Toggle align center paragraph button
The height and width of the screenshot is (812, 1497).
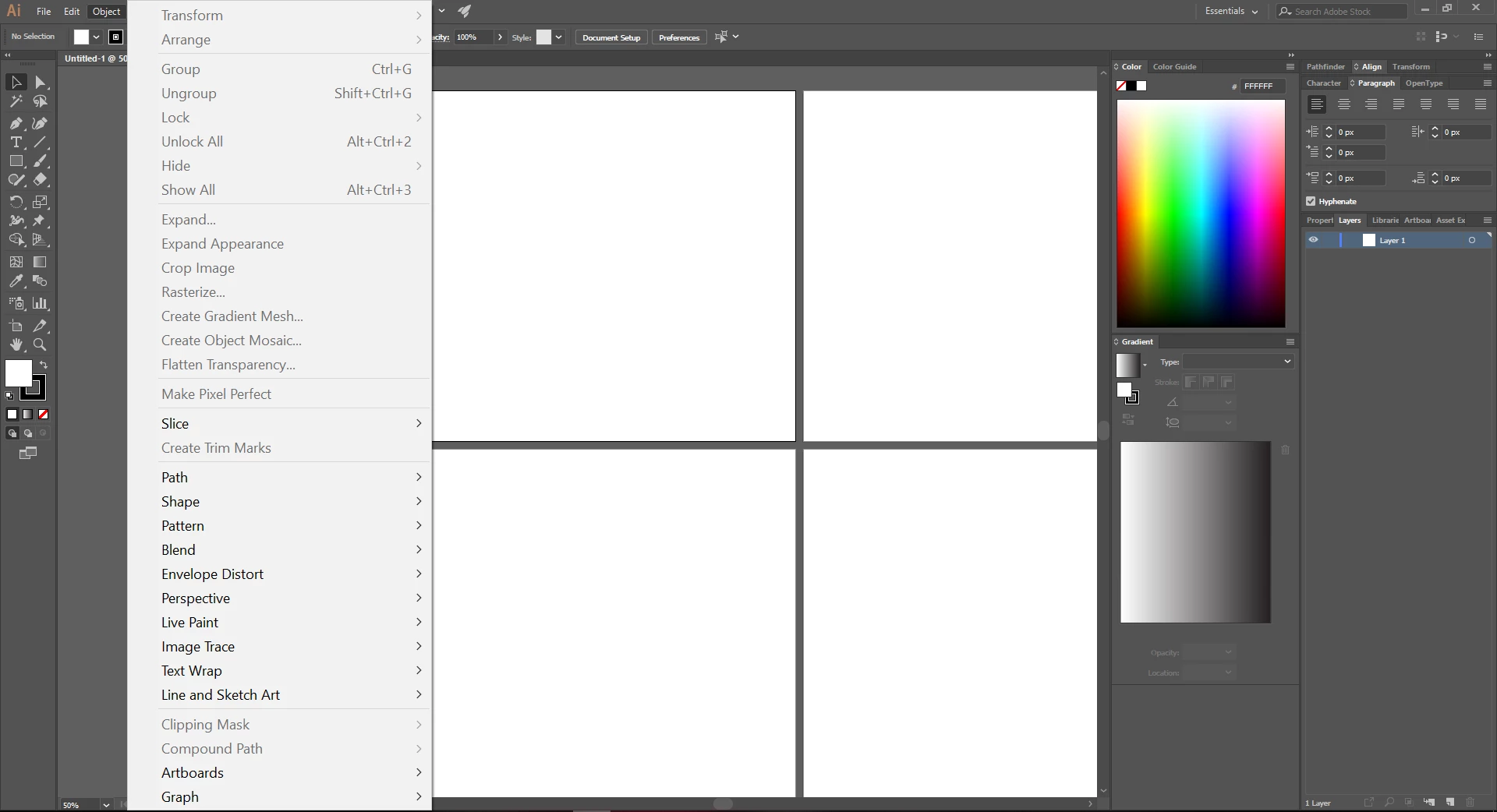pyautogui.click(x=1344, y=104)
